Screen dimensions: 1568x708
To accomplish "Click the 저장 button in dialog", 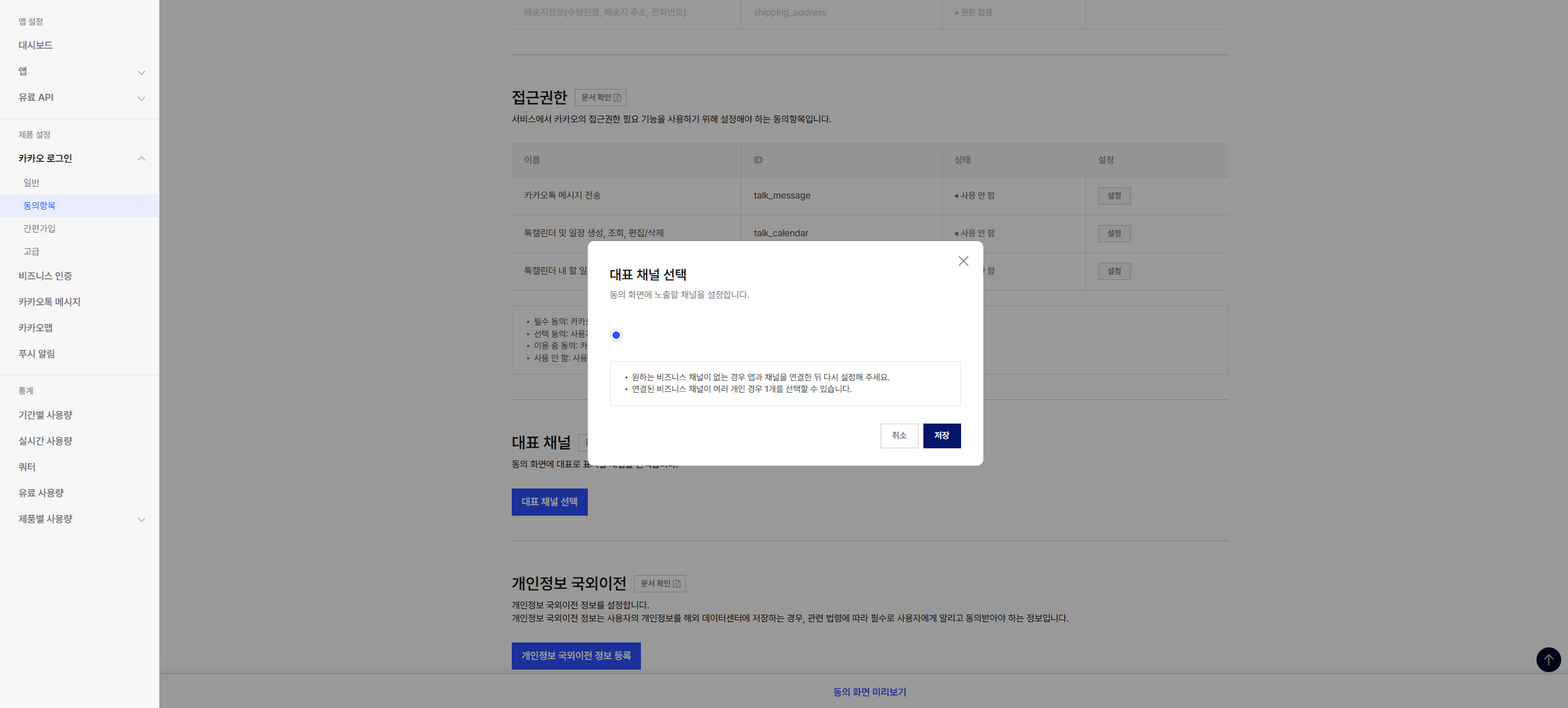I will [942, 436].
